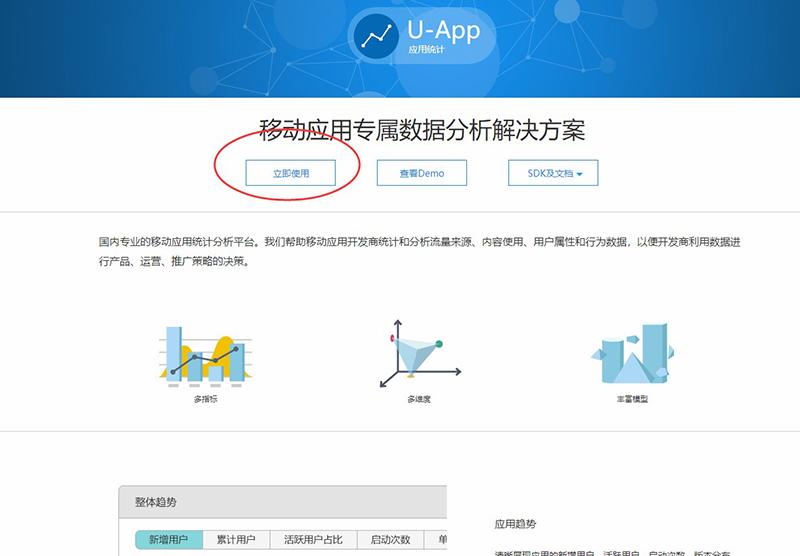800x556 pixels.
Task: Click the 多指标 bar chart illustration
Action: 205,354
